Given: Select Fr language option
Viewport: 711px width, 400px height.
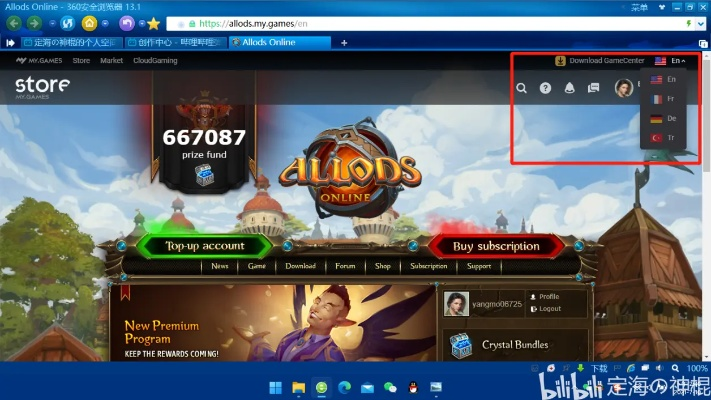Looking at the screenshot, I should coord(664,99).
